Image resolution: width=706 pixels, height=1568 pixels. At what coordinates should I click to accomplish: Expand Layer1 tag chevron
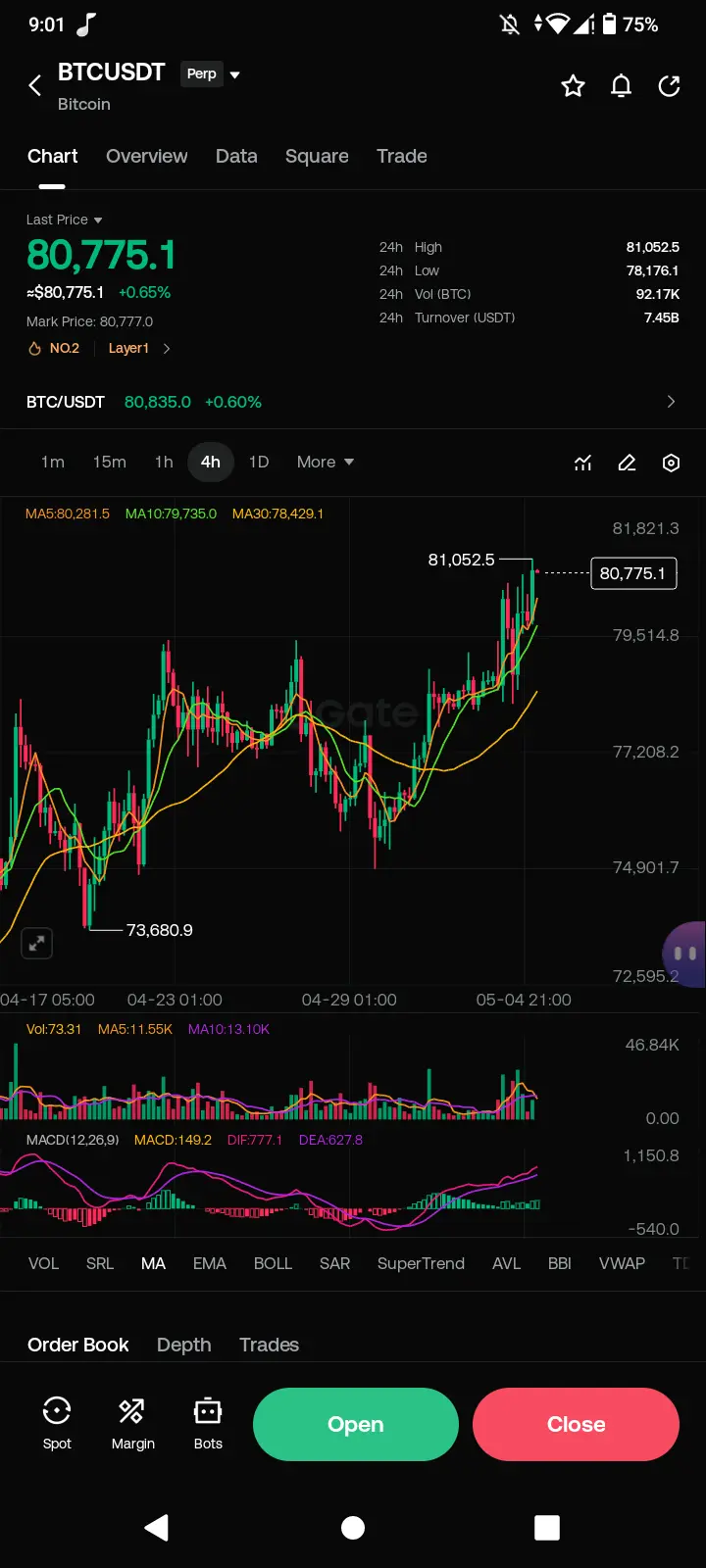167,348
